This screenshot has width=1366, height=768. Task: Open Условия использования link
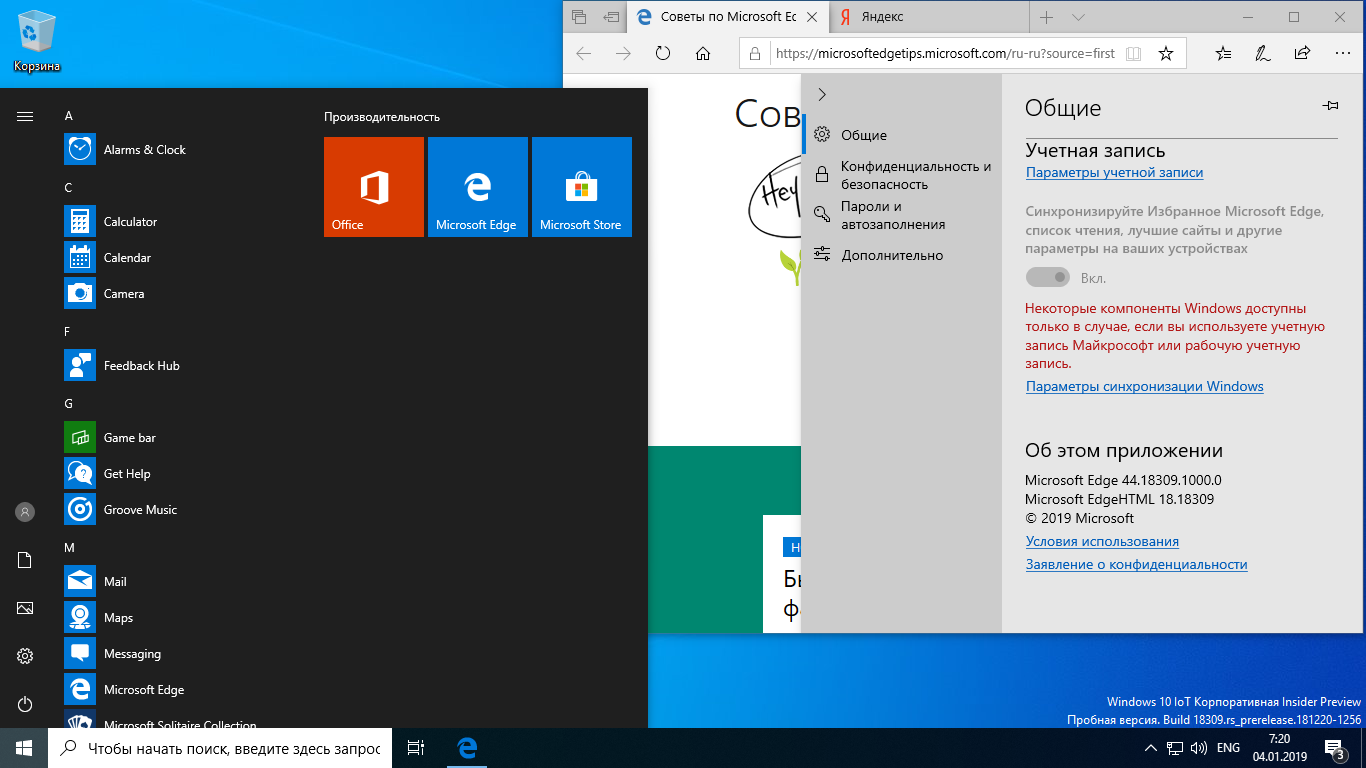click(x=1102, y=541)
